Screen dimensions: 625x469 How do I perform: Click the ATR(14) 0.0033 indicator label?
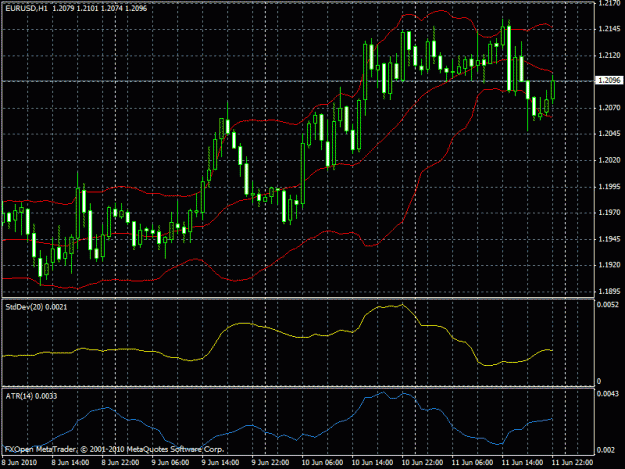(31, 396)
